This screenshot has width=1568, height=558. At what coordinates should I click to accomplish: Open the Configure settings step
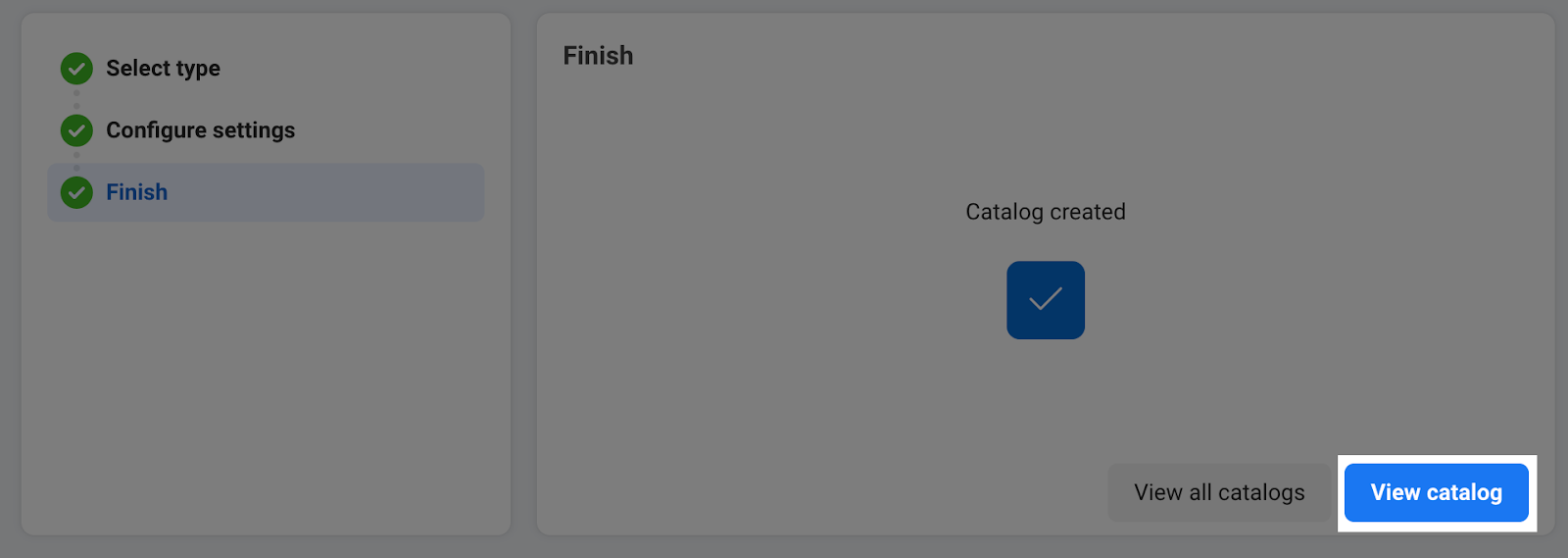[x=200, y=130]
